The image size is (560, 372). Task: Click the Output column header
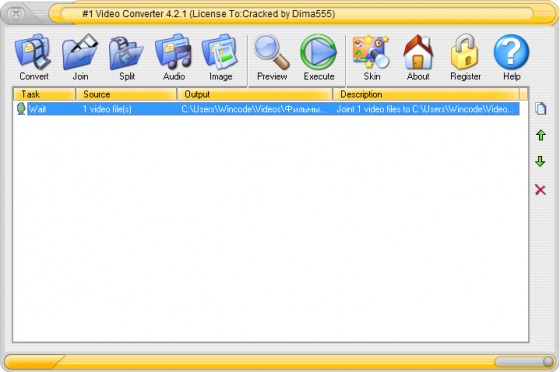255,94
